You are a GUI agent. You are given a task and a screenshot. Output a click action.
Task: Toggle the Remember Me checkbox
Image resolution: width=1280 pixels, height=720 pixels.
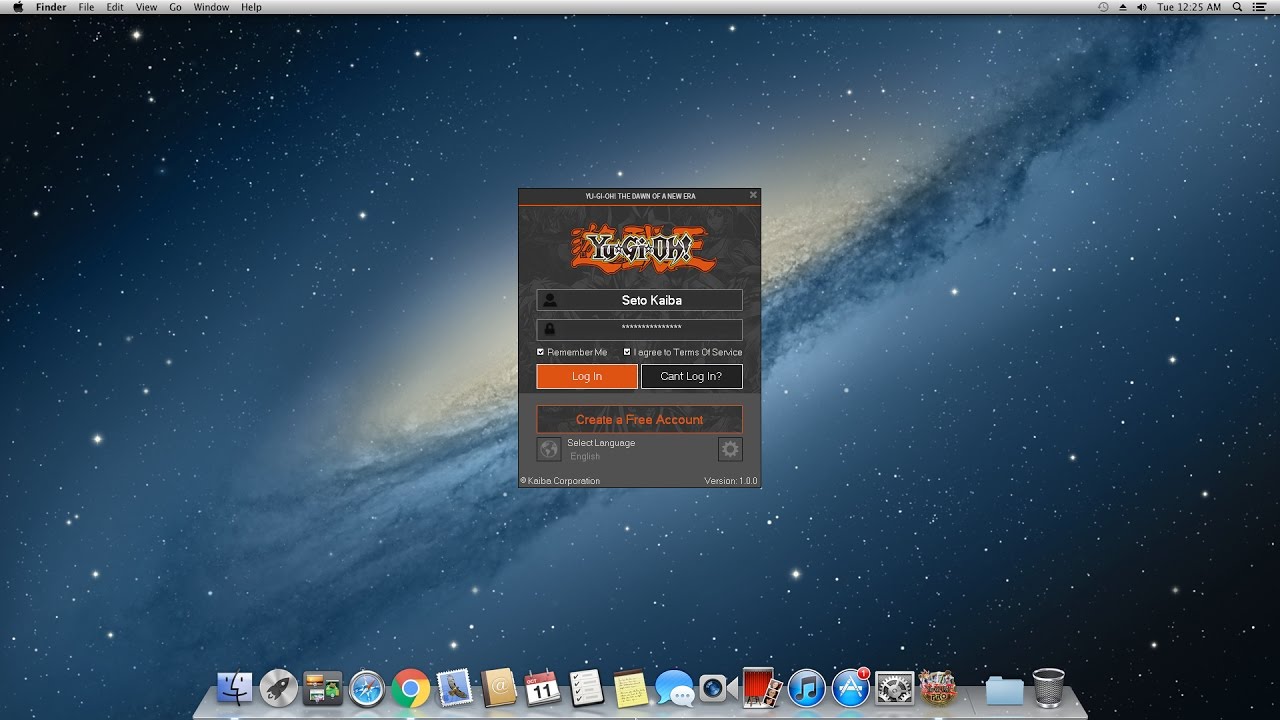pyautogui.click(x=541, y=352)
